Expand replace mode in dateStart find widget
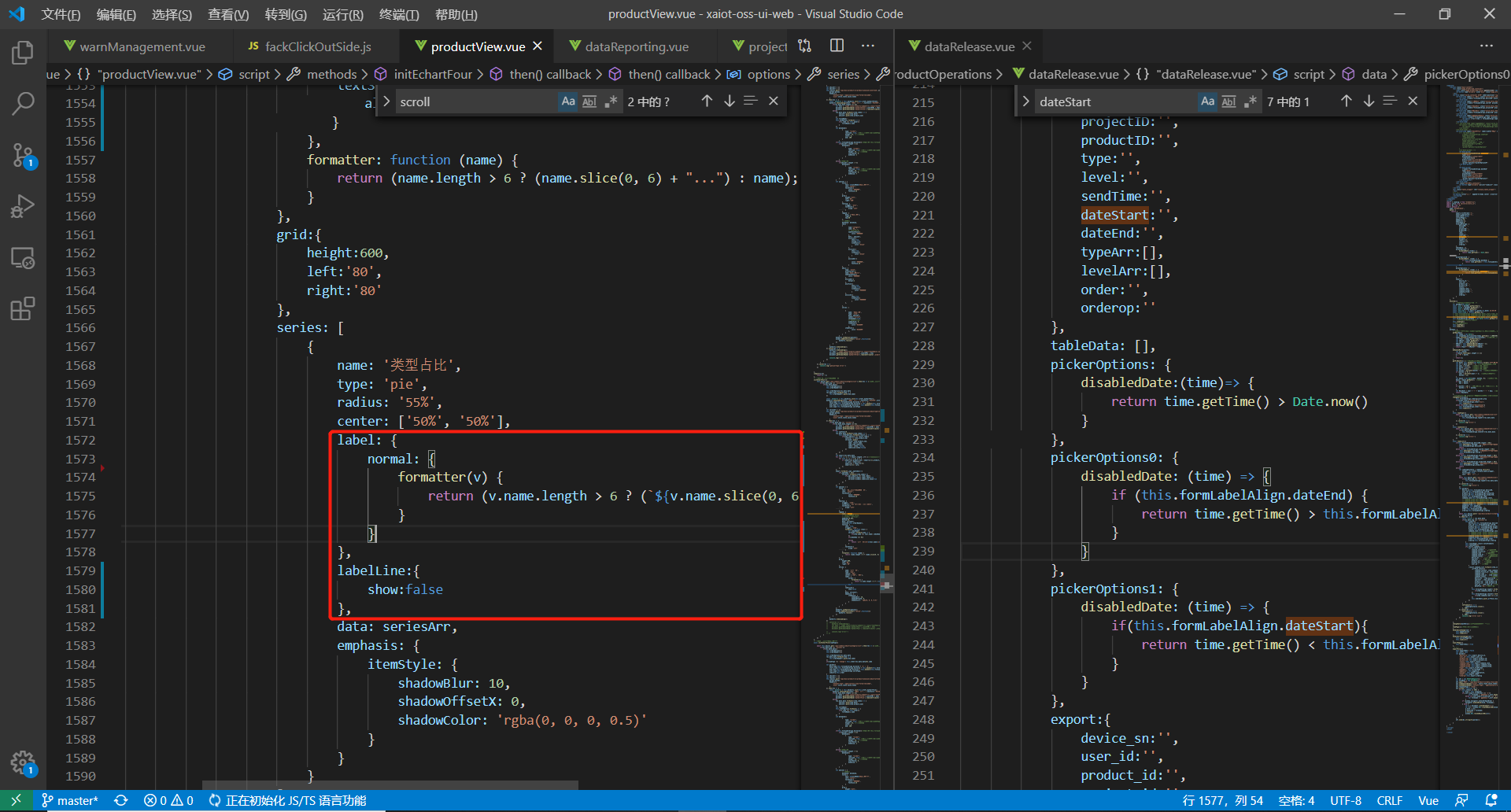 point(1025,101)
